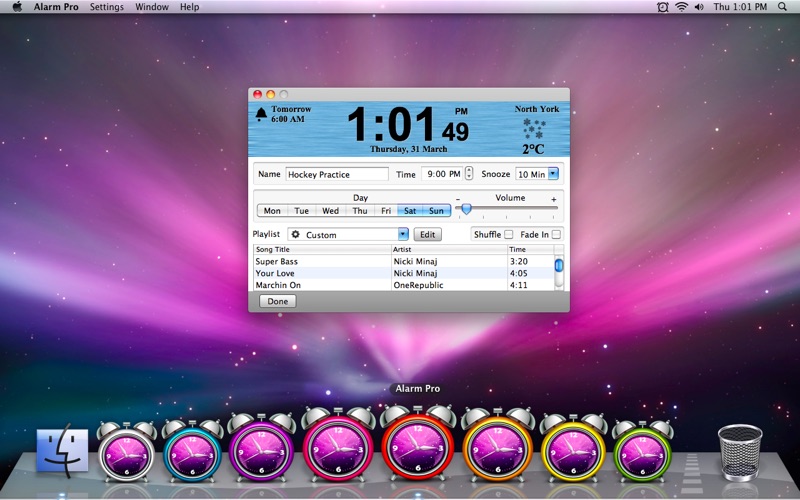Image resolution: width=800 pixels, height=500 pixels.
Task: Click the volume minus sign
Action: click(x=458, y=199)
